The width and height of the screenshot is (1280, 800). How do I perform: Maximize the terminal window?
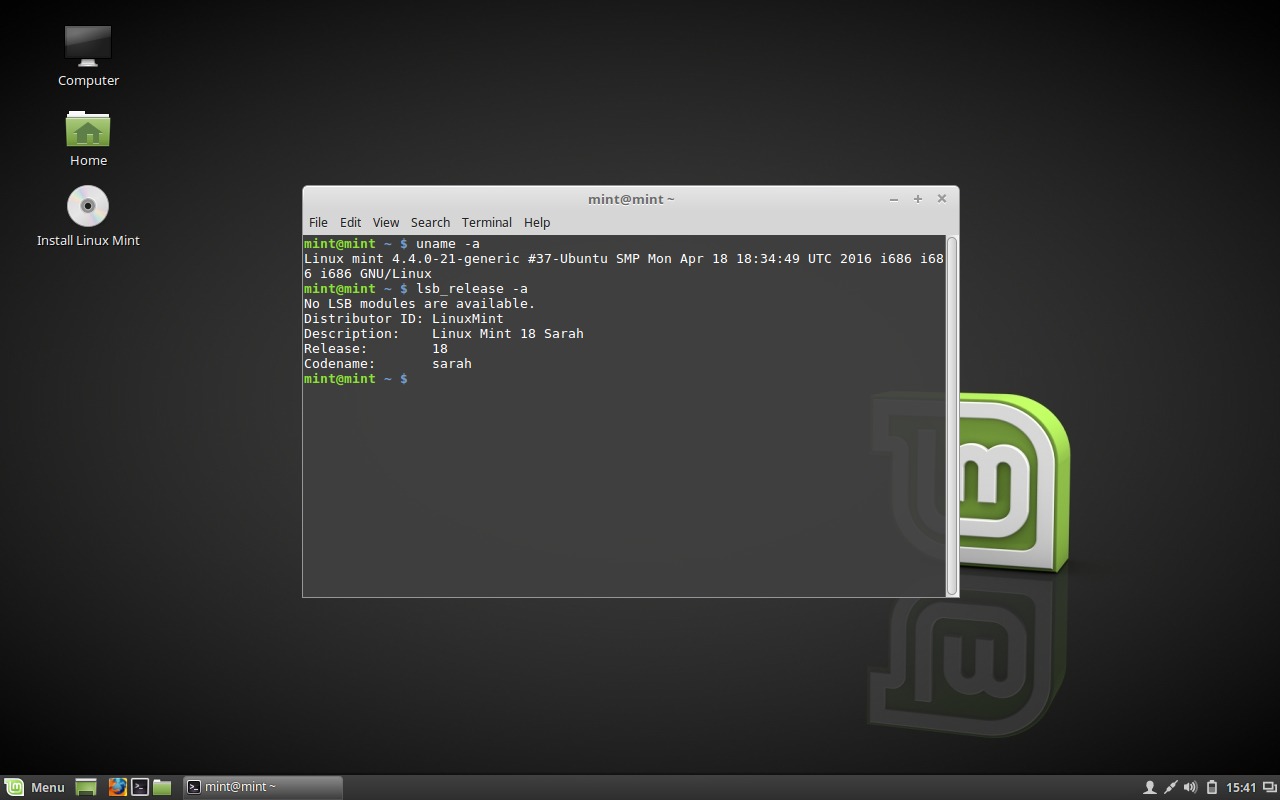coord(918,199)
